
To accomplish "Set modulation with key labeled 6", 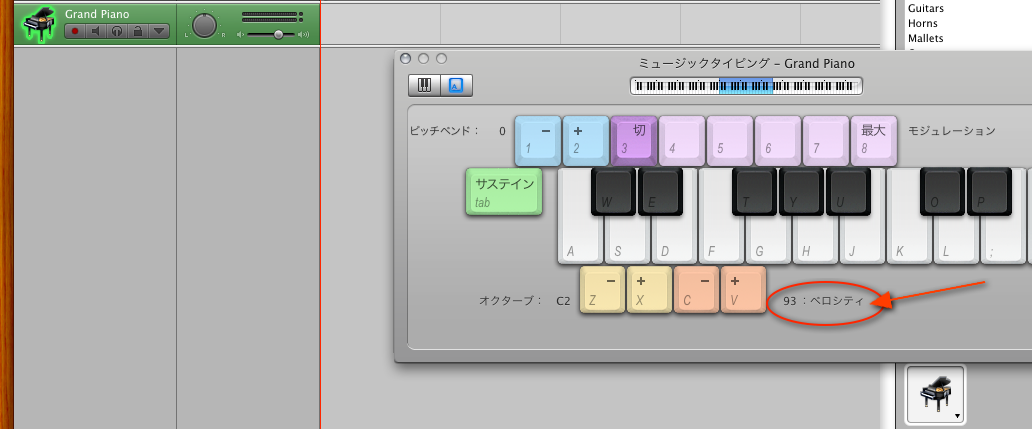I will tap(778, 140).
